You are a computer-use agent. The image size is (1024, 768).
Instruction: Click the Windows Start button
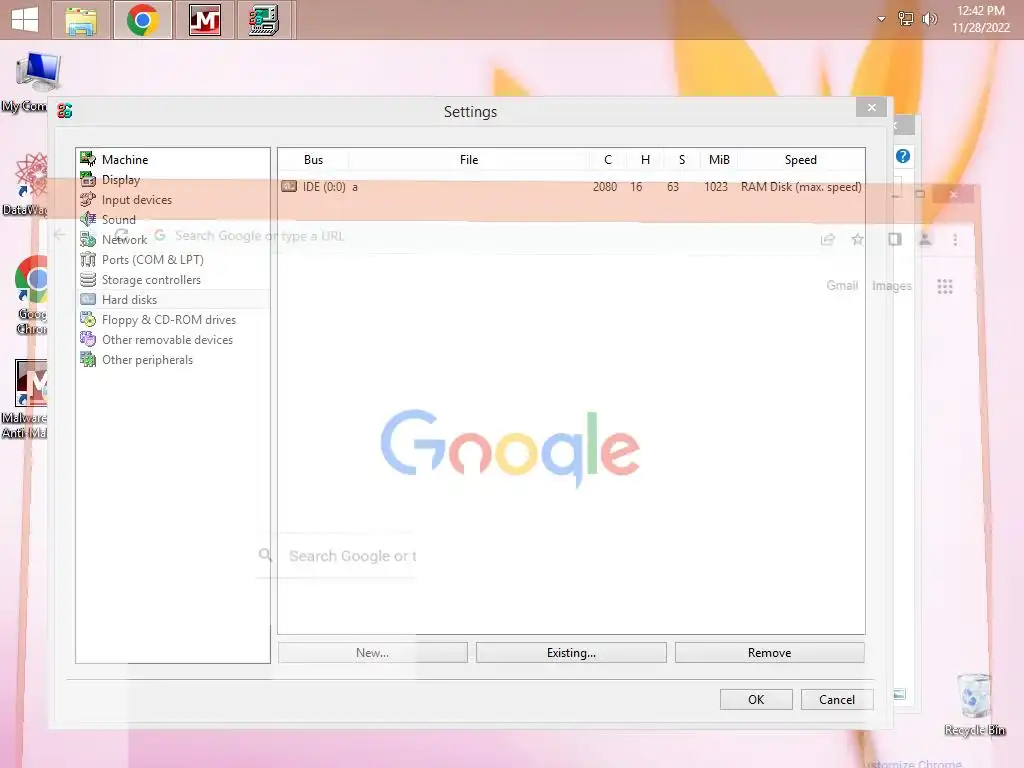coord(25,20)
